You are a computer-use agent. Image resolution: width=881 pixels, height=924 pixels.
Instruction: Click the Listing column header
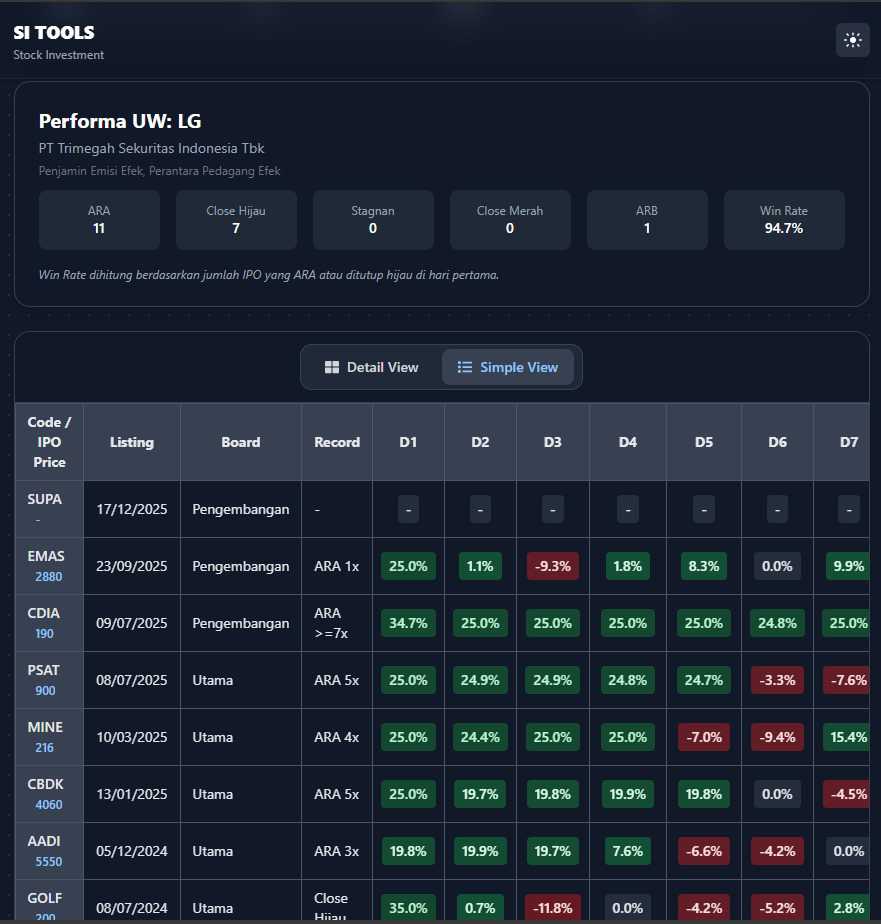pyautogui.click(x=132, y=442)
